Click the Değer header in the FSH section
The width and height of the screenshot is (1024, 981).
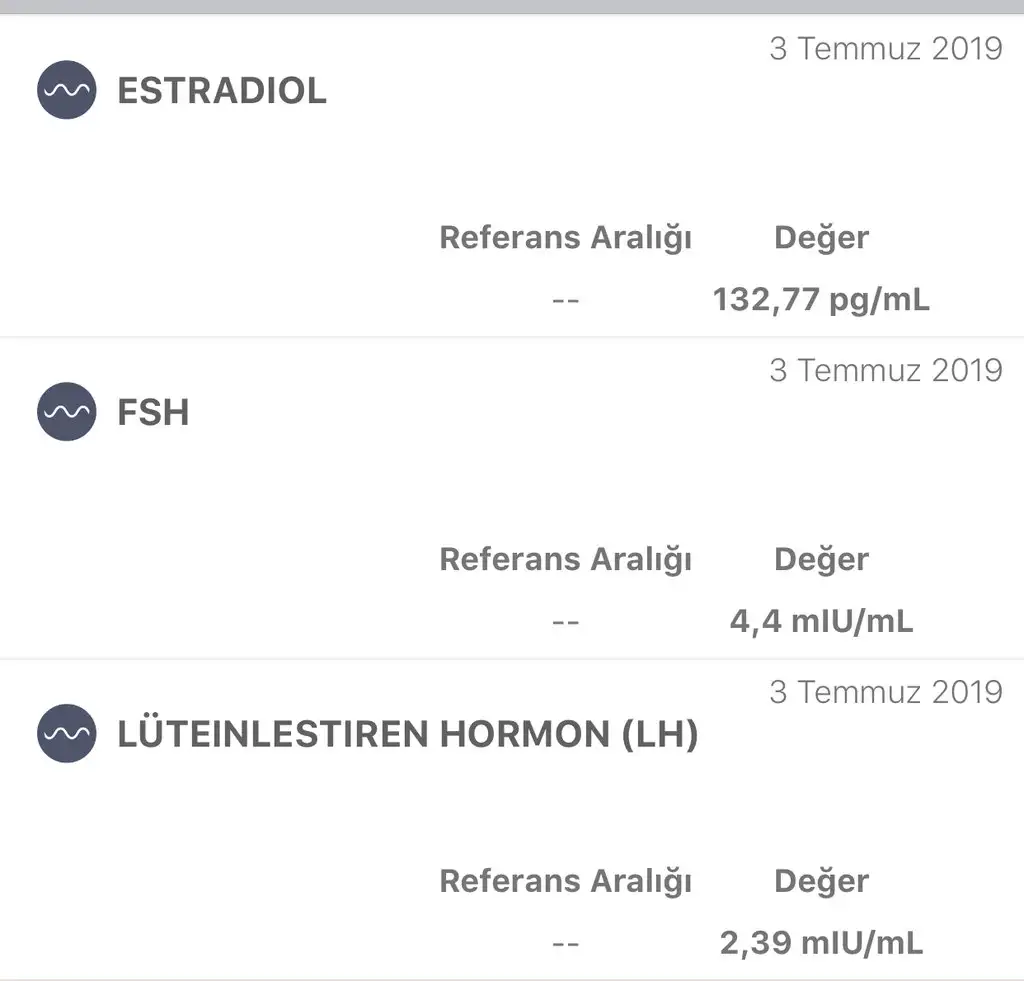pos(821,560)
